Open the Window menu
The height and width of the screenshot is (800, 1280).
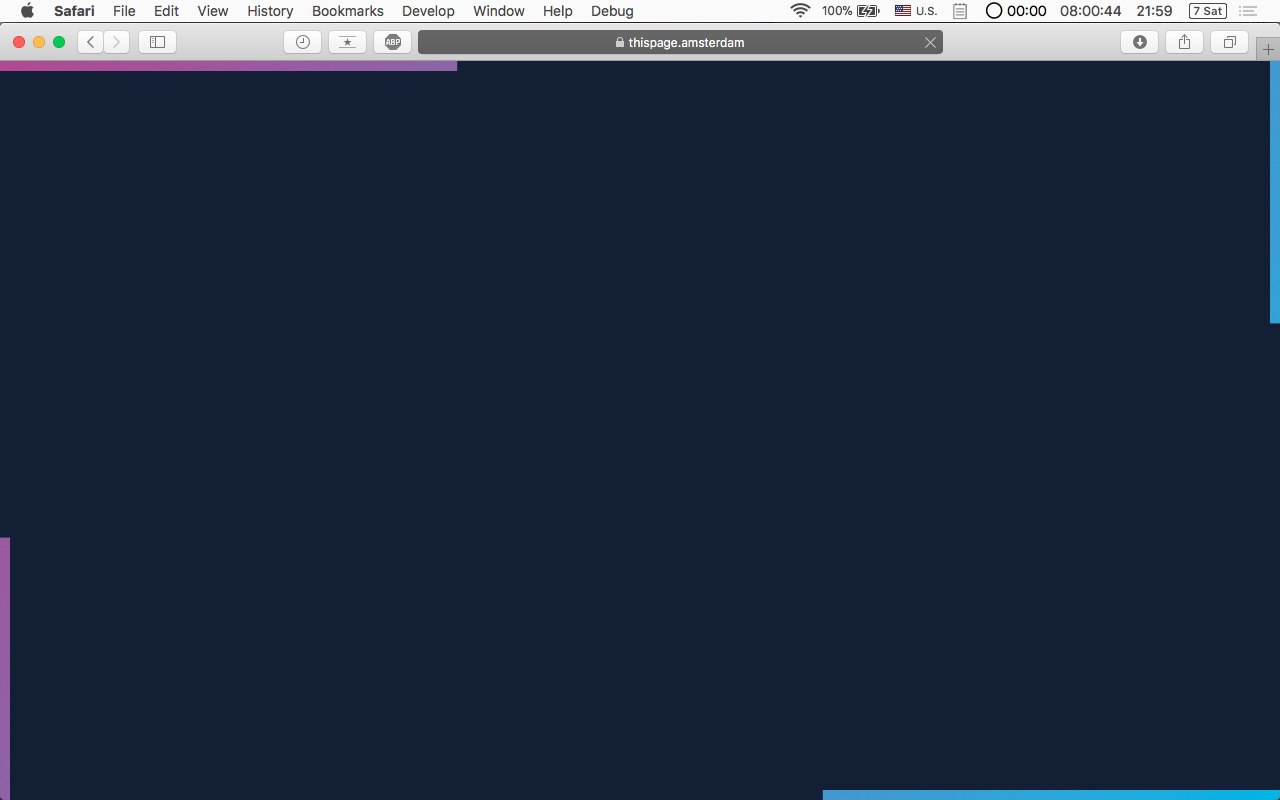click(499, 11)
